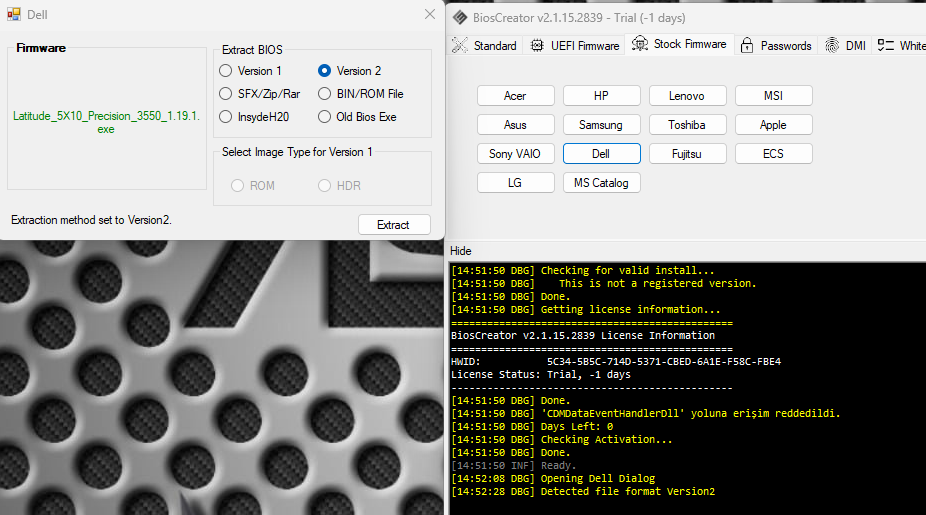Image resolution: width=926 pixels, height=515 pixels.
Task: Click the wrench icon on Standard tab
Action: 460,45
